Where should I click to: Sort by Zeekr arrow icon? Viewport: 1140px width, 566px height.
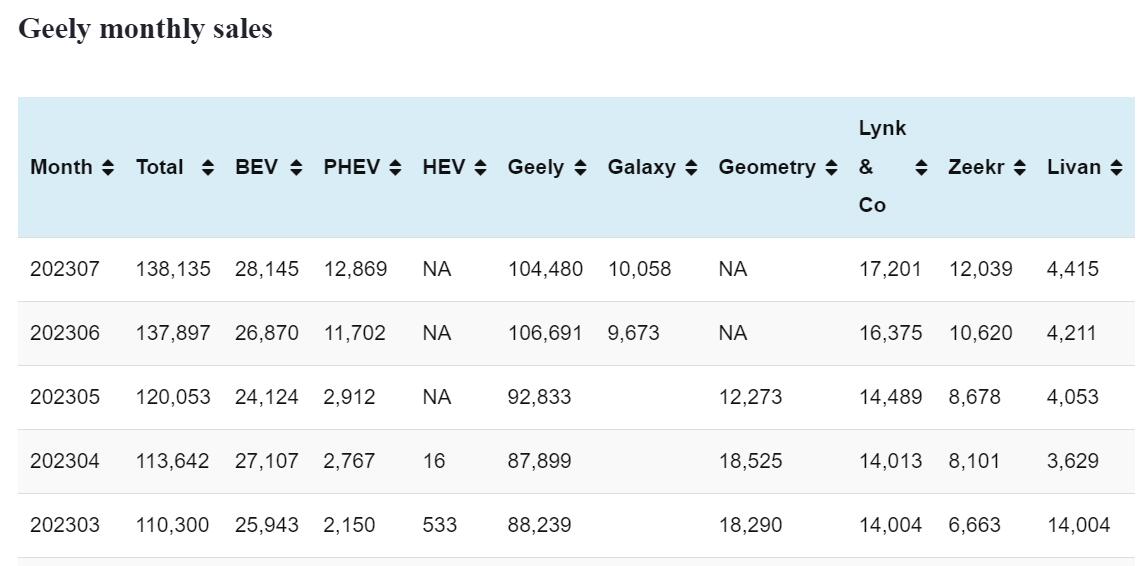pyautogui.click(x=1019, y=168)
